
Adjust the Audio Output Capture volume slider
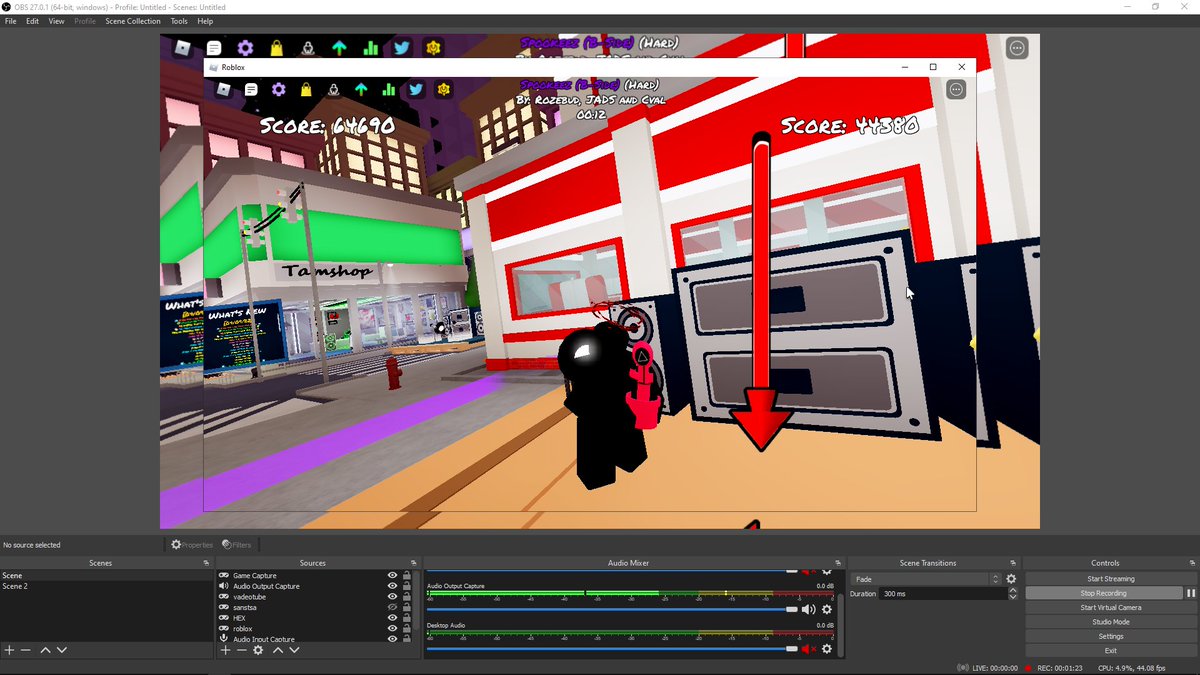click(x=612, y=609)
